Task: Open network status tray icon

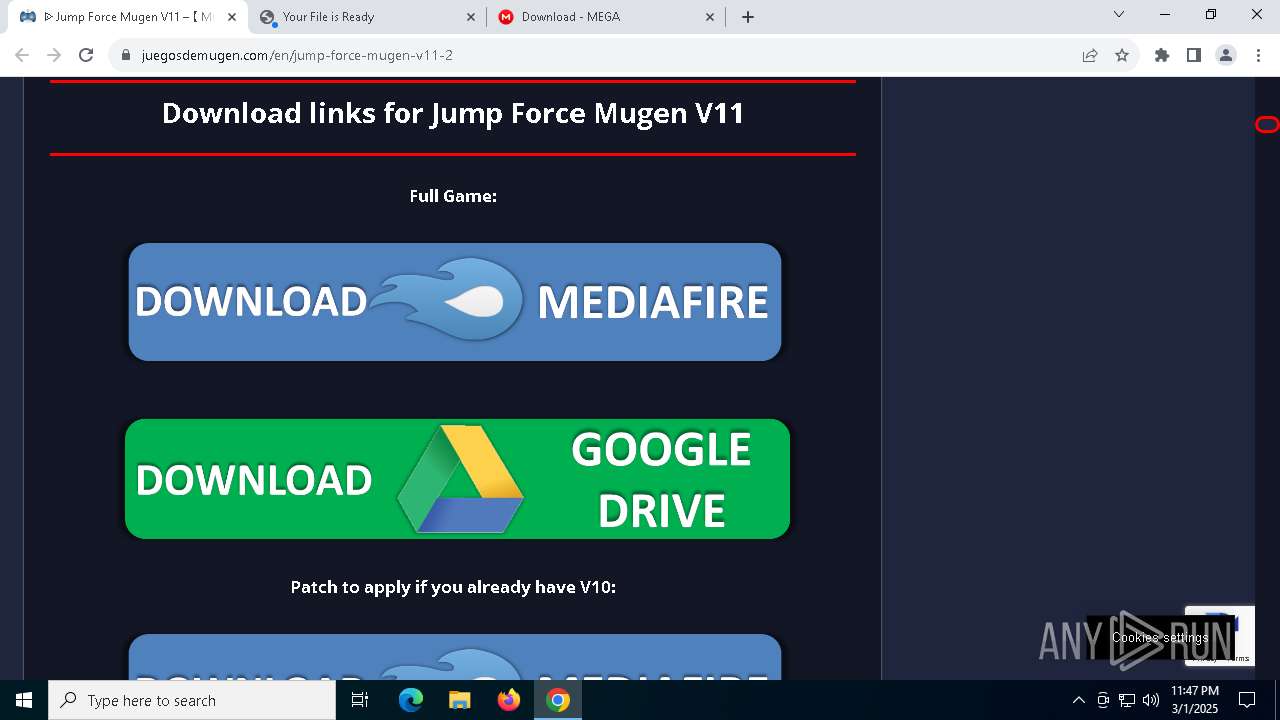Action: tap(1127, 700)
